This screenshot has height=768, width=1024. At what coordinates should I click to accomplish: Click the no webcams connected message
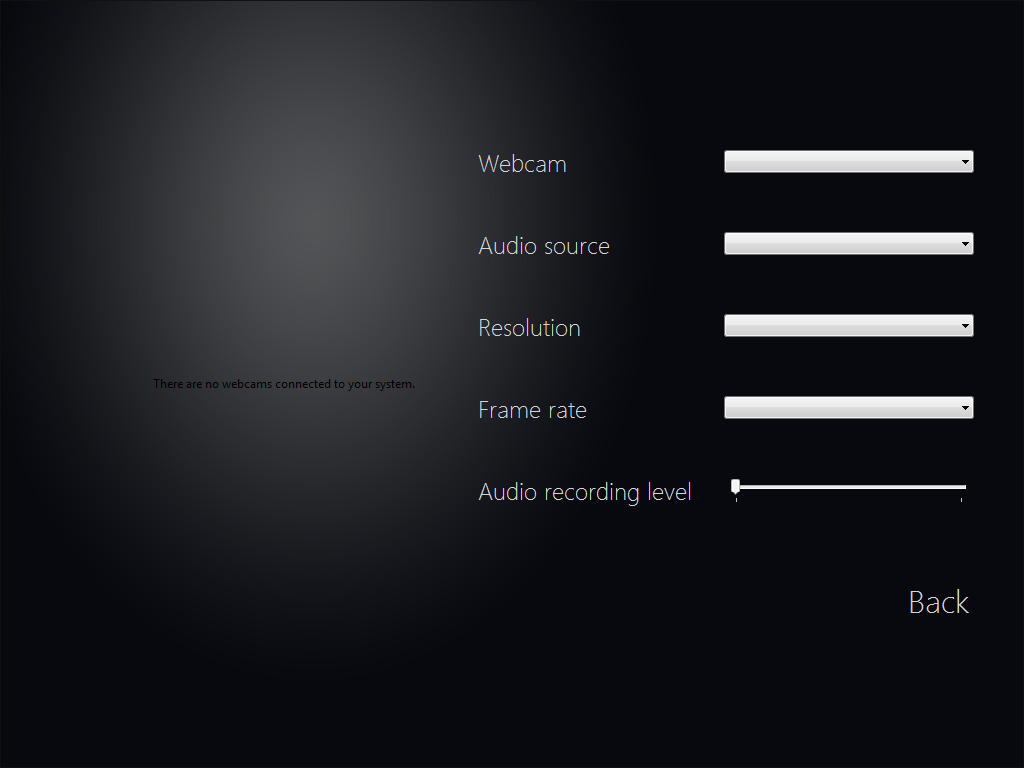tap(284, 384)
